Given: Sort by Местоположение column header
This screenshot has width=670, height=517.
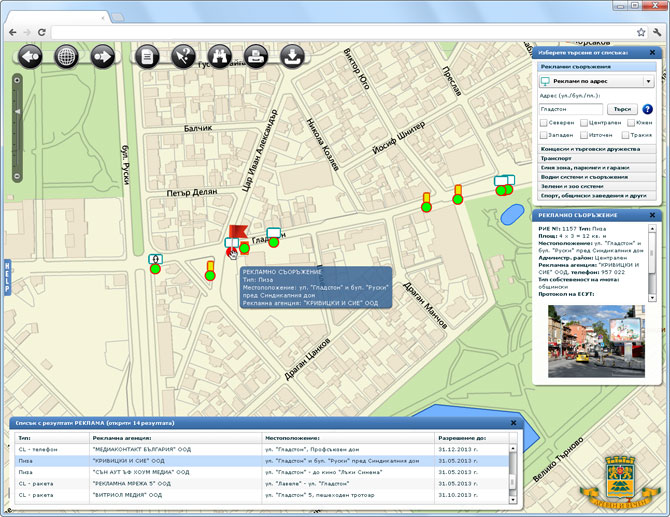Looking at the screenshot, I should pyautogui.click(x=348, y=438).
